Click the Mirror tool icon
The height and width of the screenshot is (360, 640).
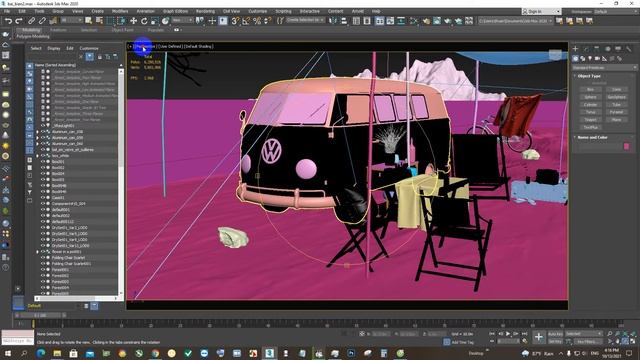(333, 21)
